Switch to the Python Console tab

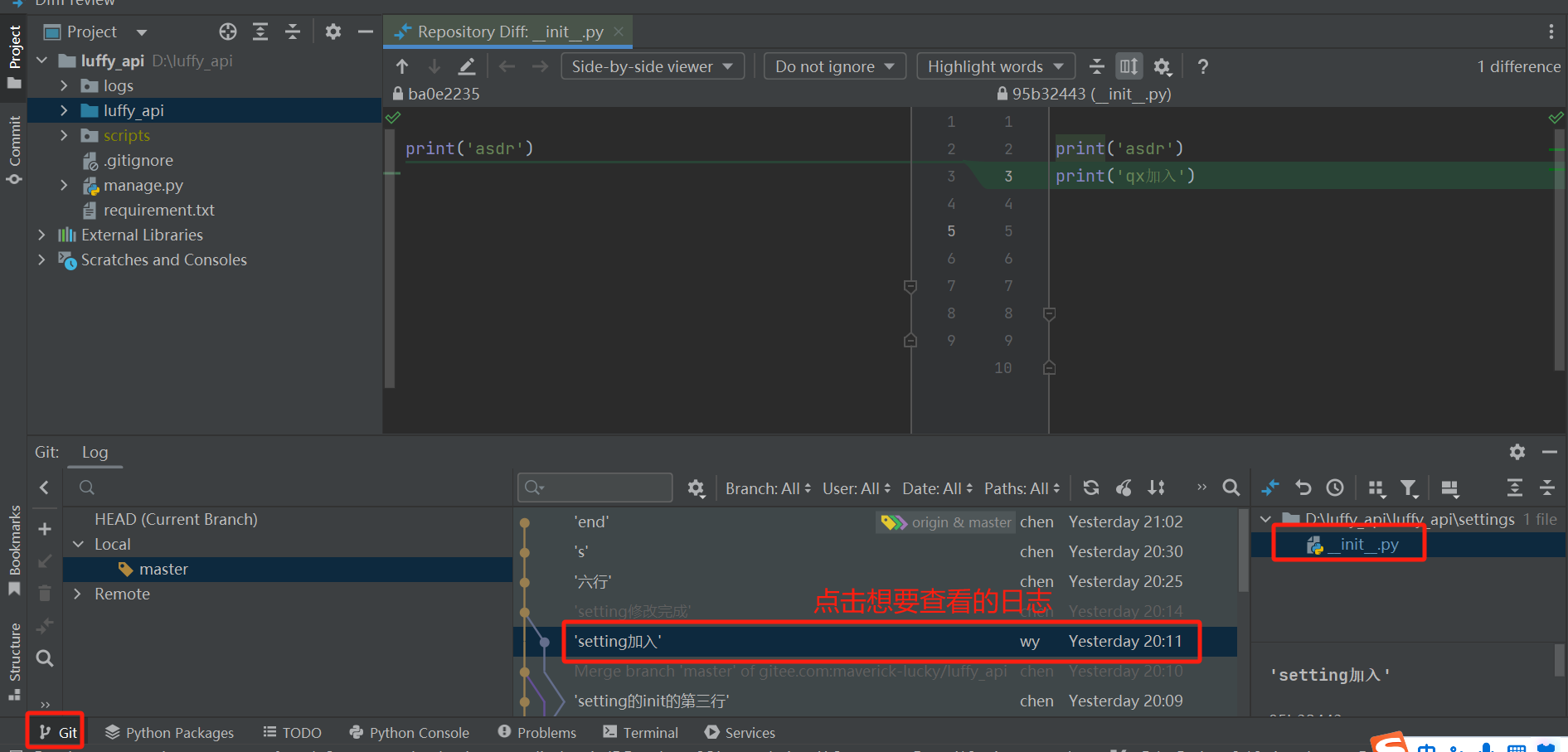click(x=410, y=733)
